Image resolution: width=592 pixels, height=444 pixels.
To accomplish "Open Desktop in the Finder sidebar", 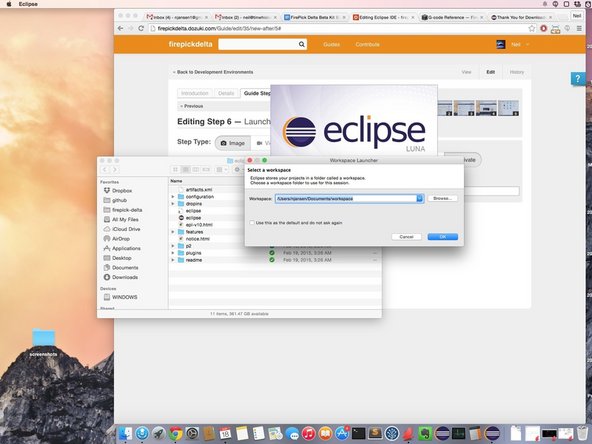I will tap(122, 258).
